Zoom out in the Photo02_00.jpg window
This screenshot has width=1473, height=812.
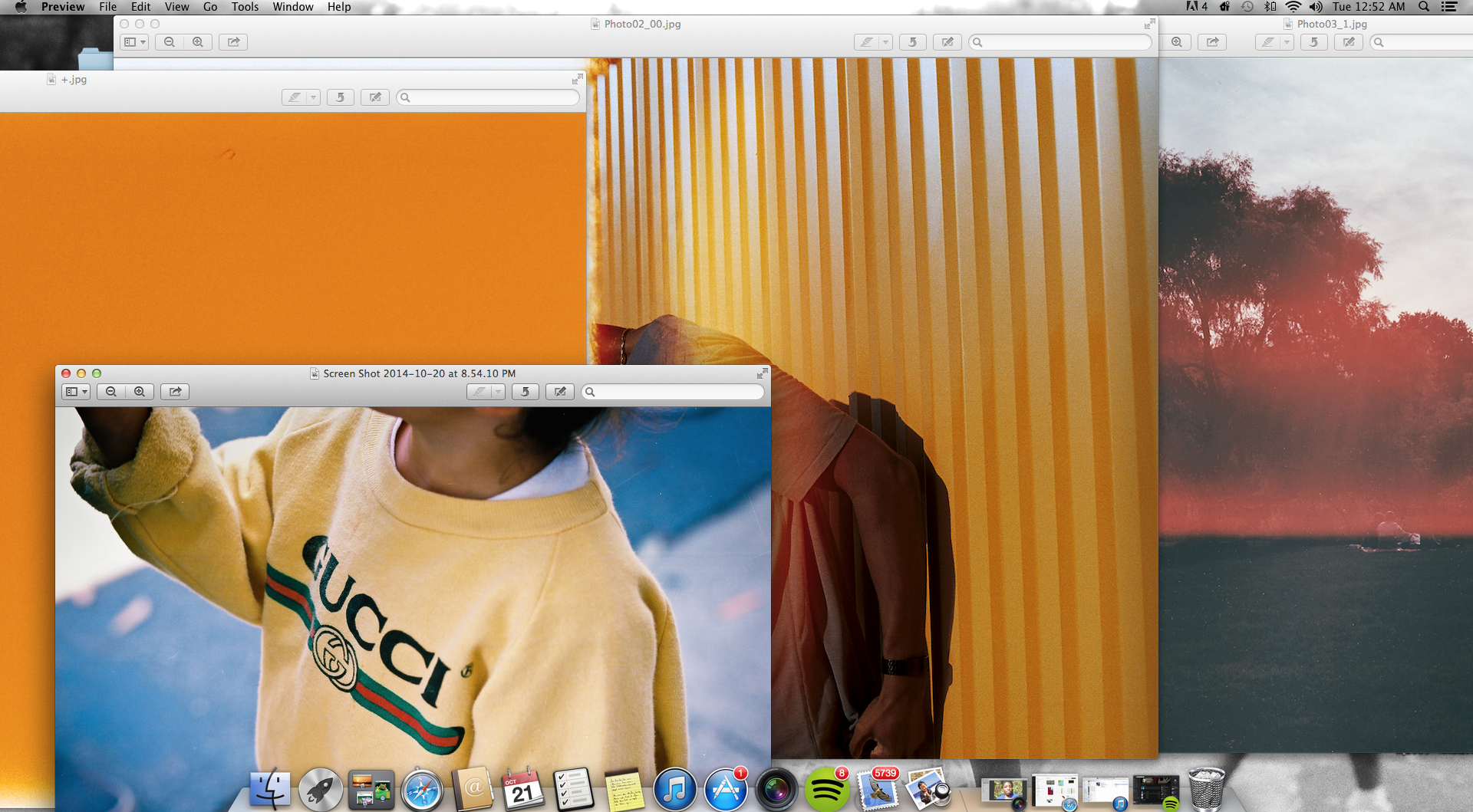coord(170,42)
